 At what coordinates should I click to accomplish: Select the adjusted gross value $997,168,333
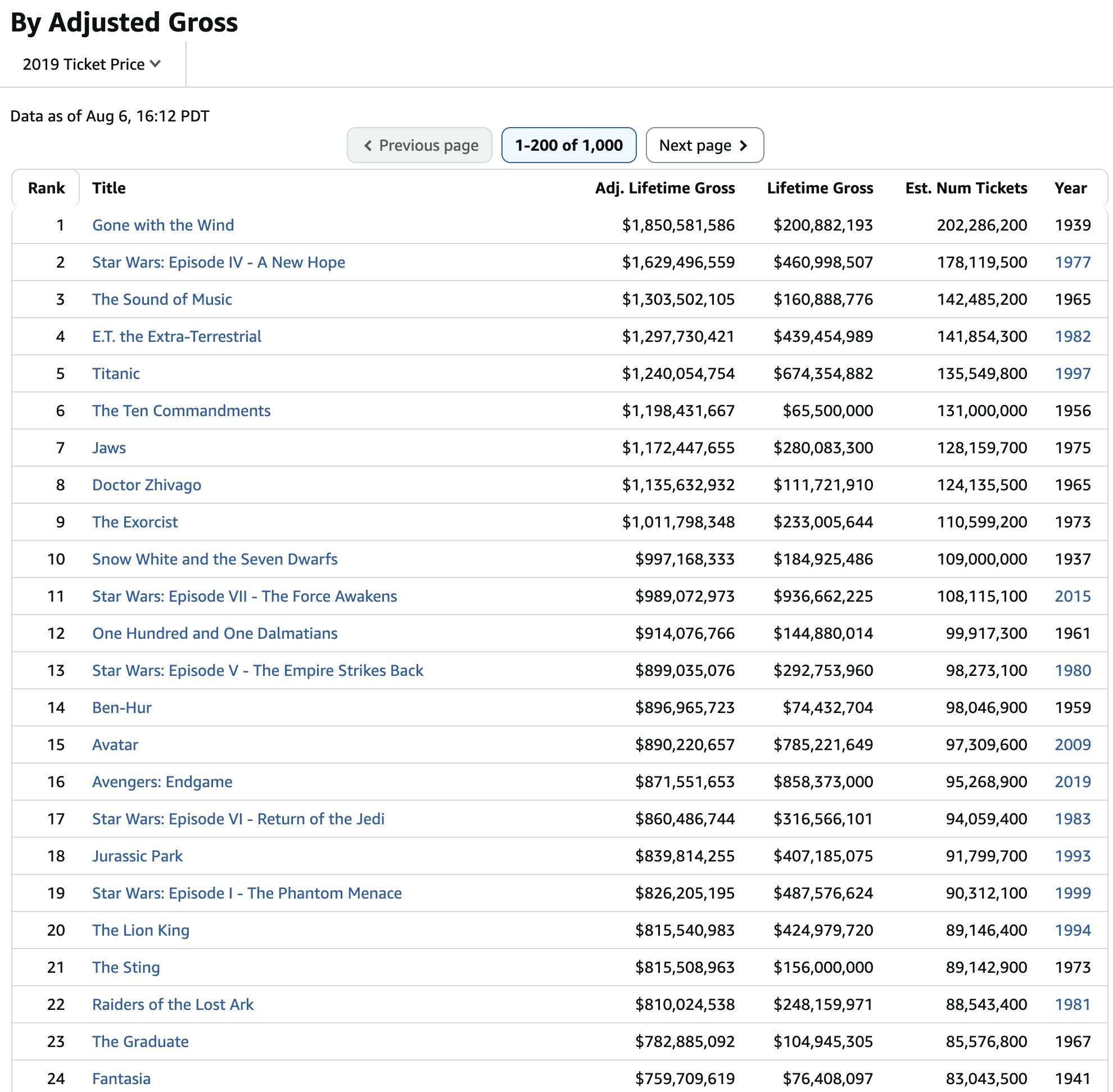685,559
